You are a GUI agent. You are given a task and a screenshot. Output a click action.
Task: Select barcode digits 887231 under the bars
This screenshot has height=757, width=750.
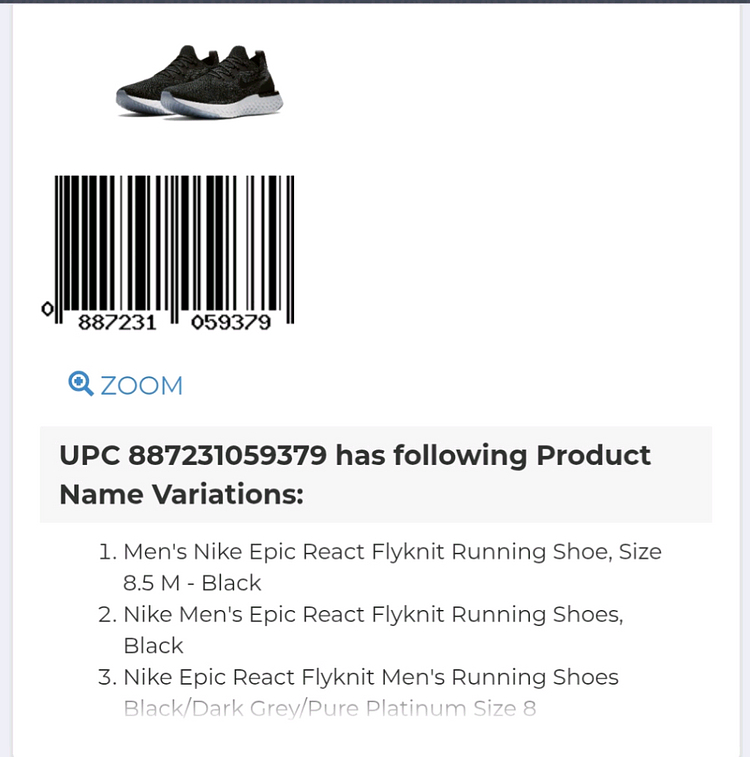coord(117,323)
